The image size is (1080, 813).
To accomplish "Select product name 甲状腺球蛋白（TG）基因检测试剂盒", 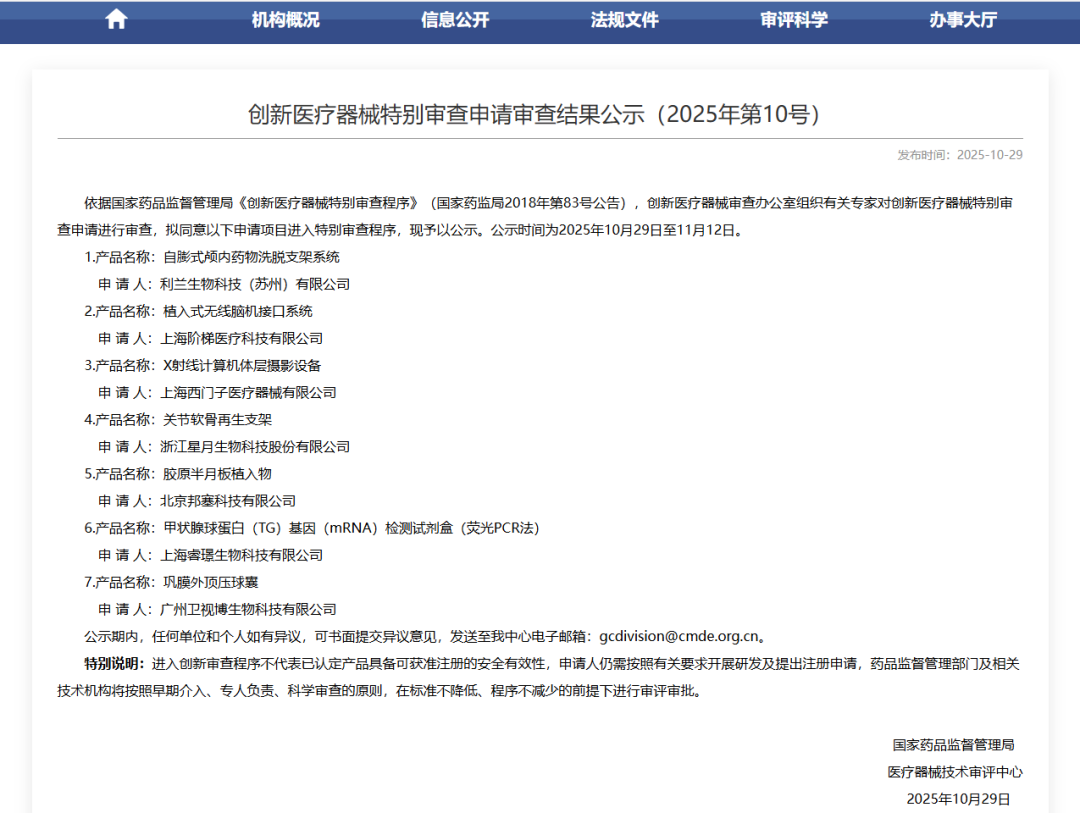I will point(351,528).
